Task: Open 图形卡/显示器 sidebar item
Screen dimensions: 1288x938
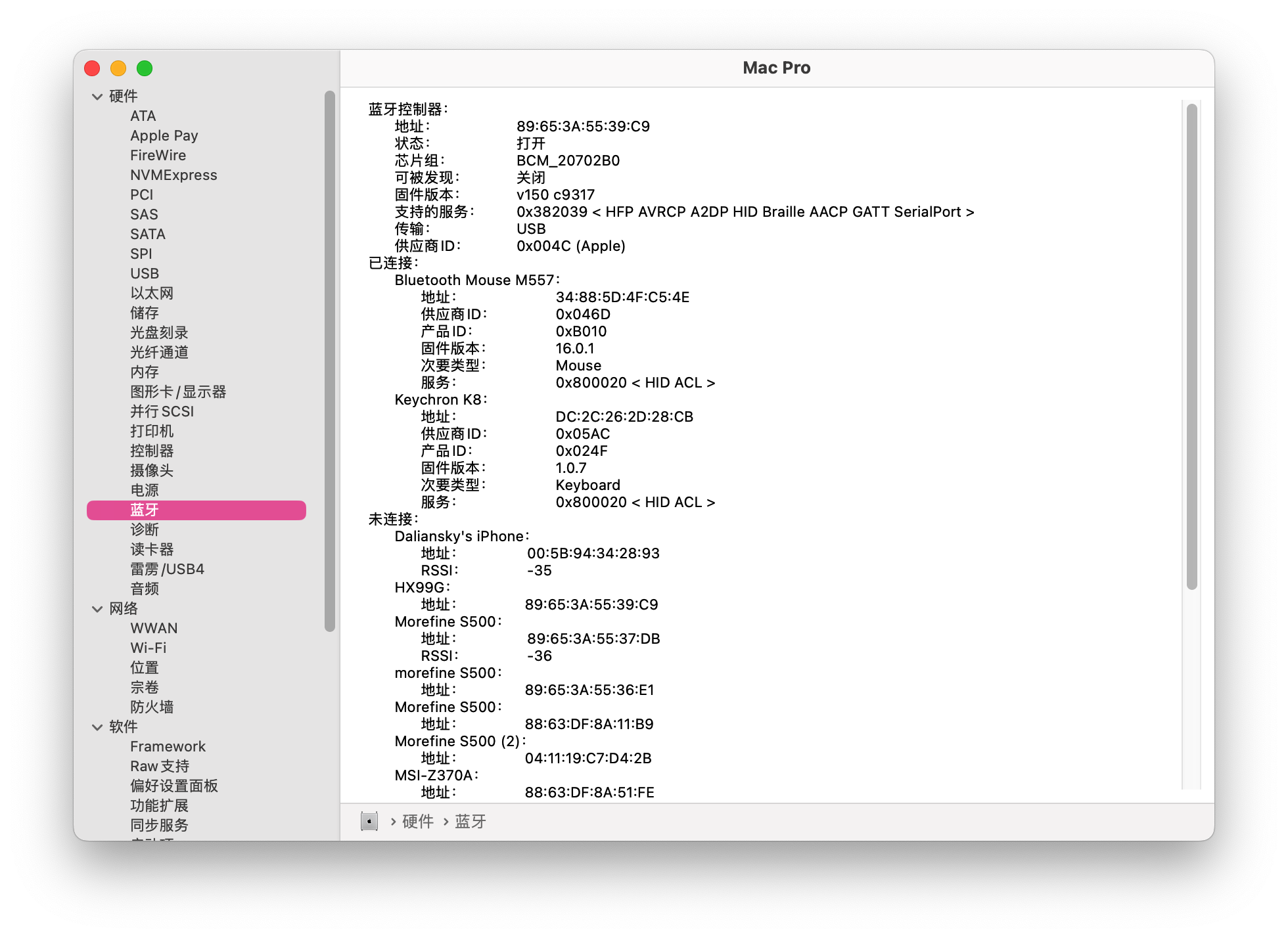Action: pos(178,391)
